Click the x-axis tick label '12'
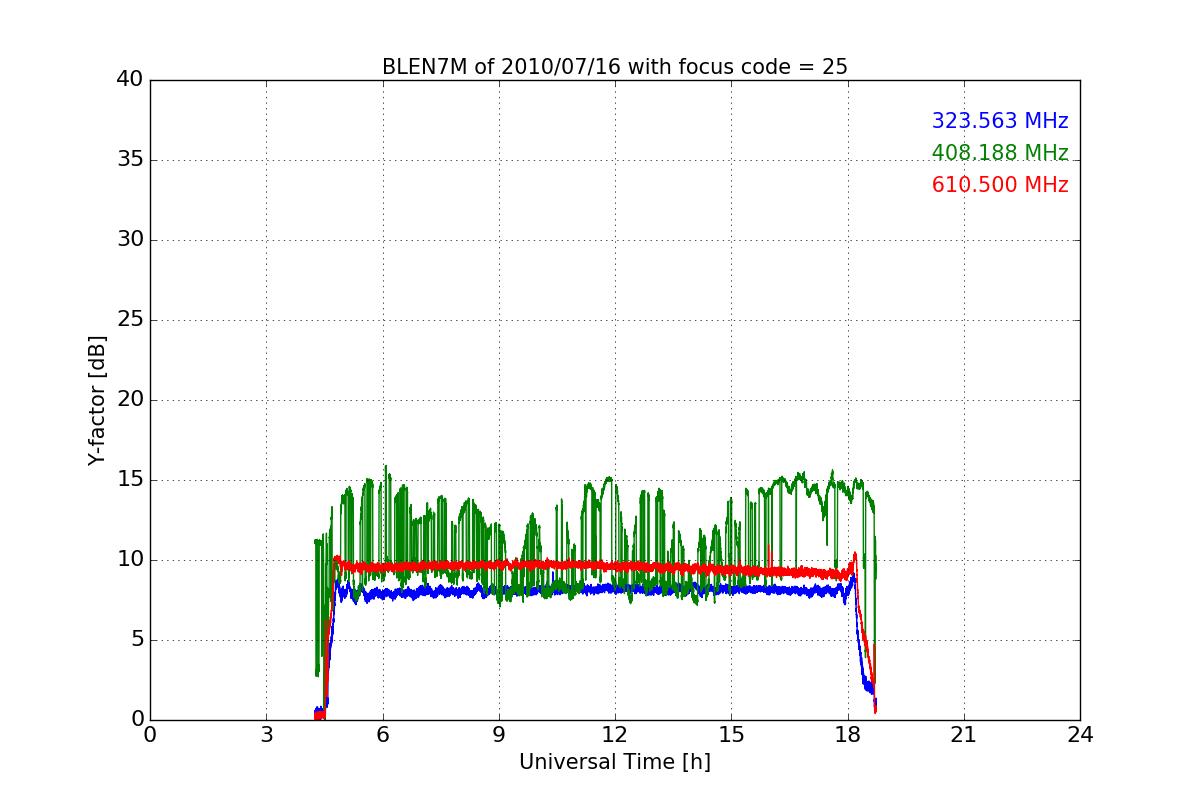The width and height of the screenshot is (1200, 800). [x=614, y=734]
